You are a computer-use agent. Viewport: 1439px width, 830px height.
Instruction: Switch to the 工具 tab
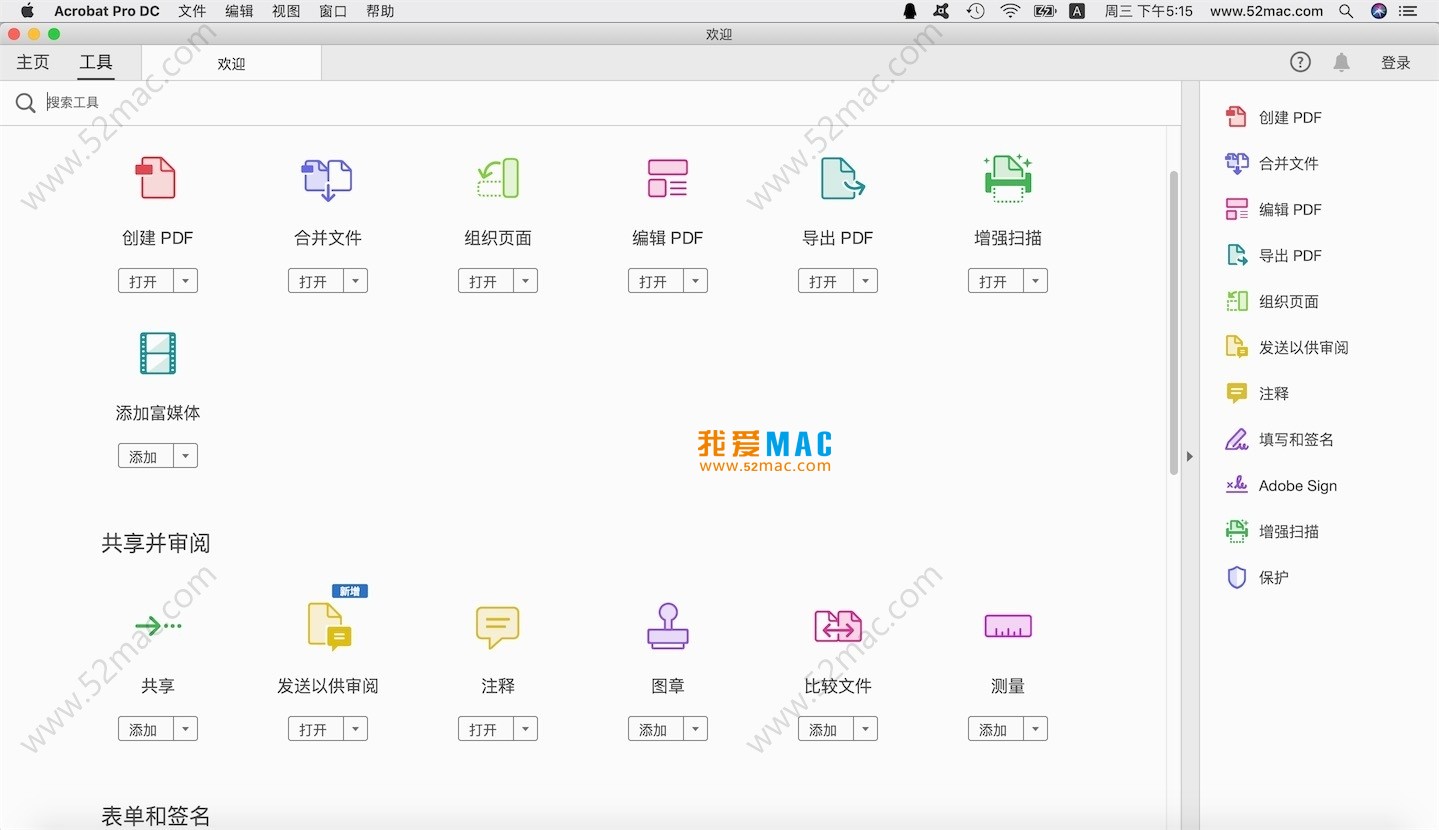point(96,62)
